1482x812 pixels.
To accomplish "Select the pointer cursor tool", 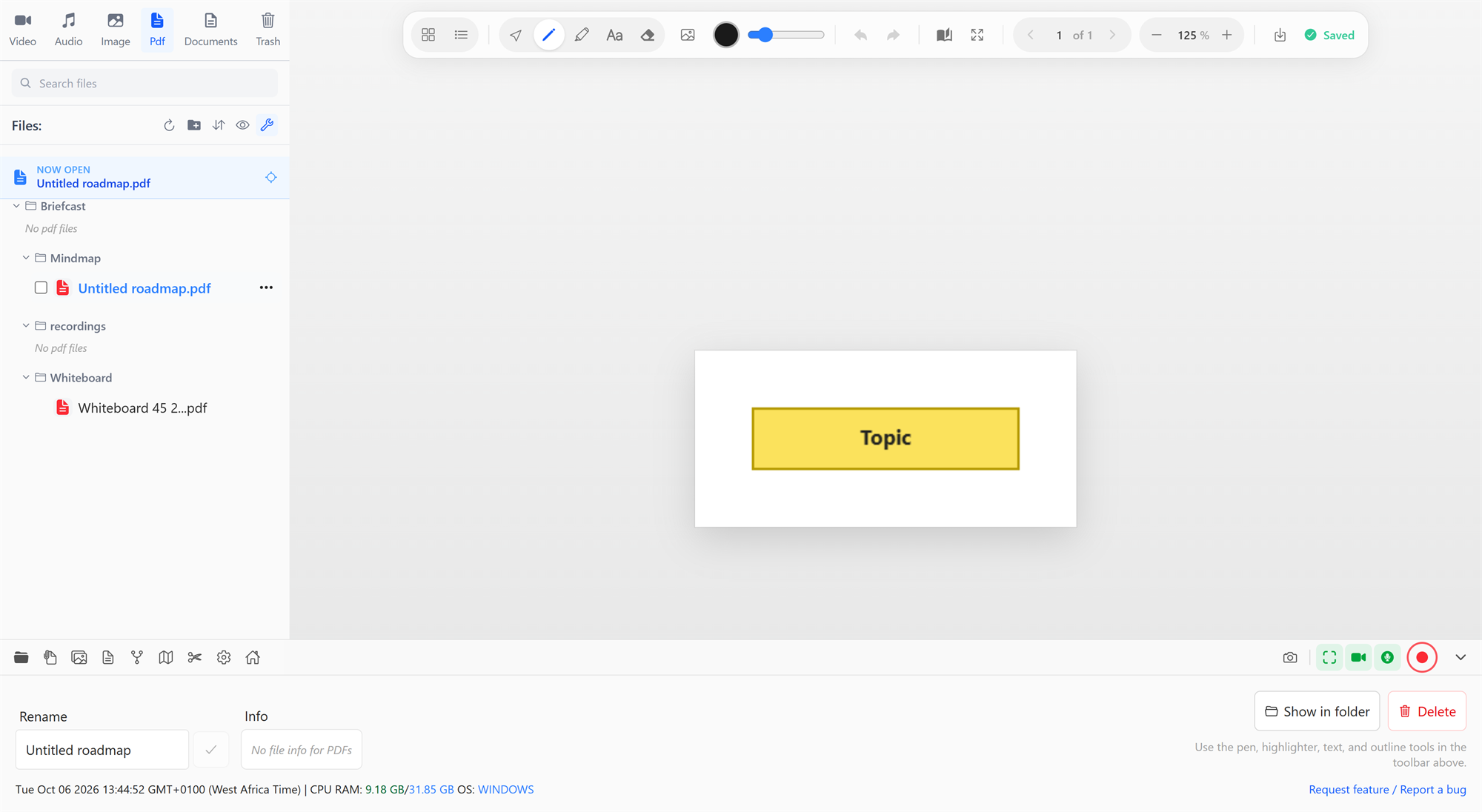I will click(516, 35).
